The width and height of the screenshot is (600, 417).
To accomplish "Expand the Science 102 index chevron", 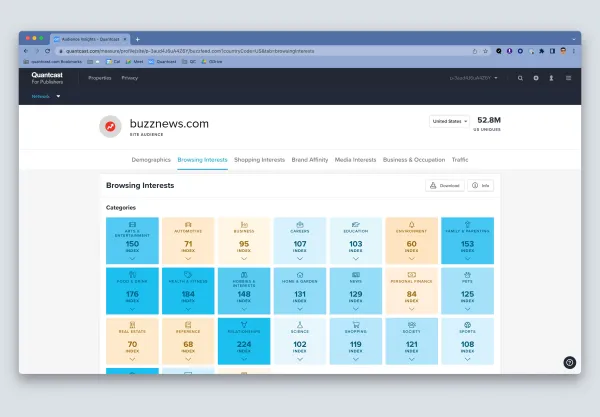I will [x=300, y=359].
